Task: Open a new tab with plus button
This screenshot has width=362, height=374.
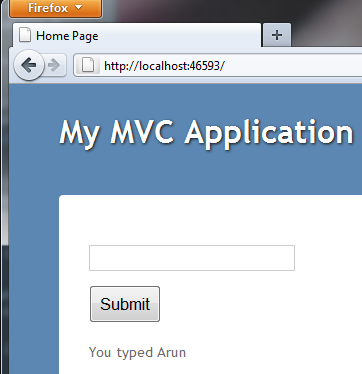Action: pos(277,35)
